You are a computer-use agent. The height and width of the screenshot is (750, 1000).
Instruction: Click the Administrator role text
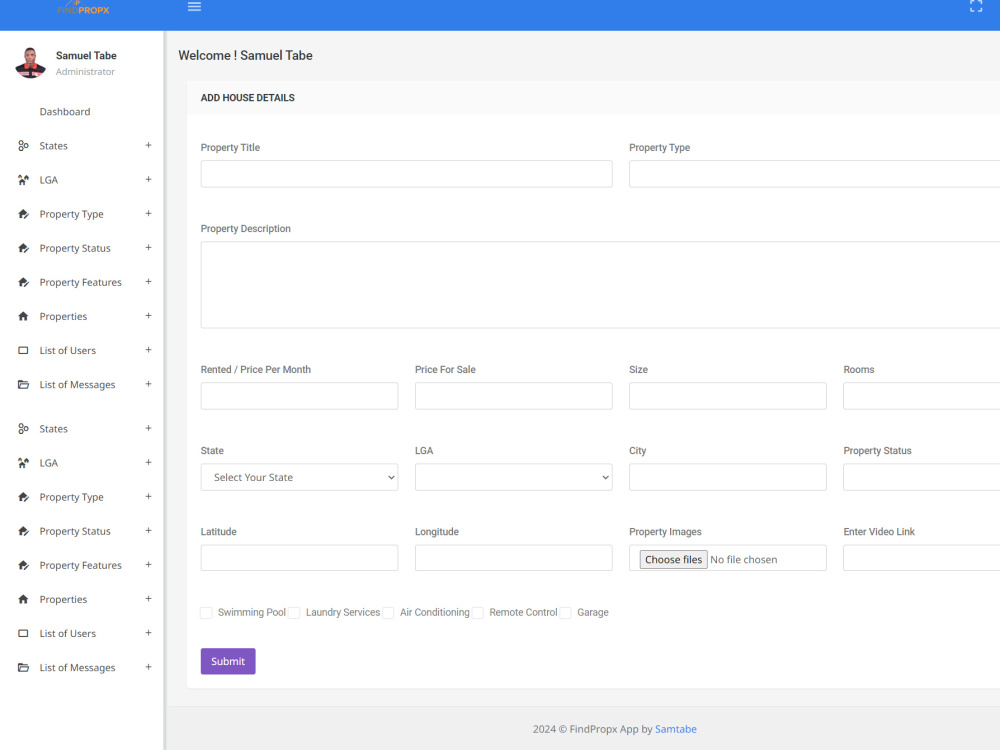pyautogui.click(x=85, y=72)
